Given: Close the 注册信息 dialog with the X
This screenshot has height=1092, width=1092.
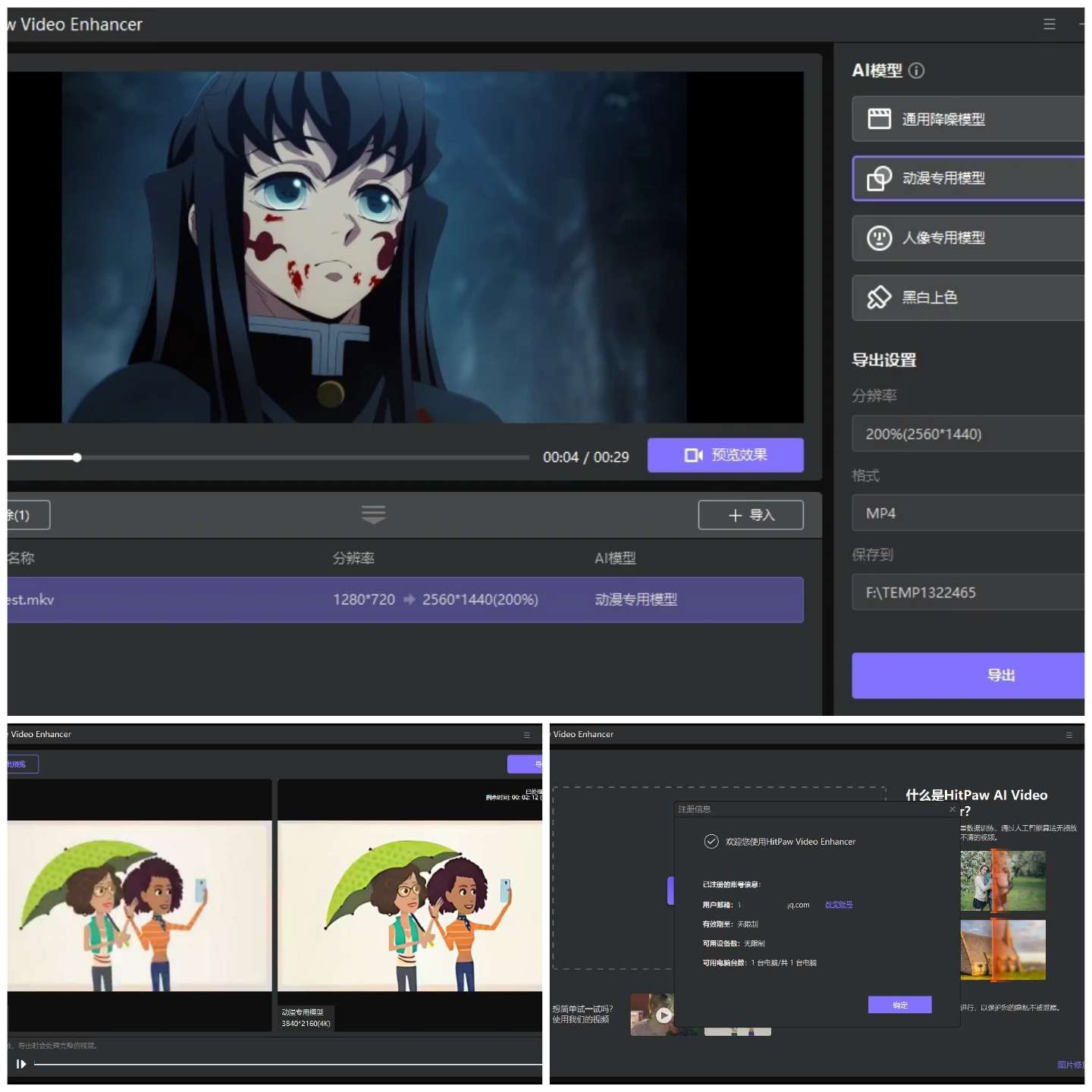Looking at the screenshot, I should [x=952, y=809].
